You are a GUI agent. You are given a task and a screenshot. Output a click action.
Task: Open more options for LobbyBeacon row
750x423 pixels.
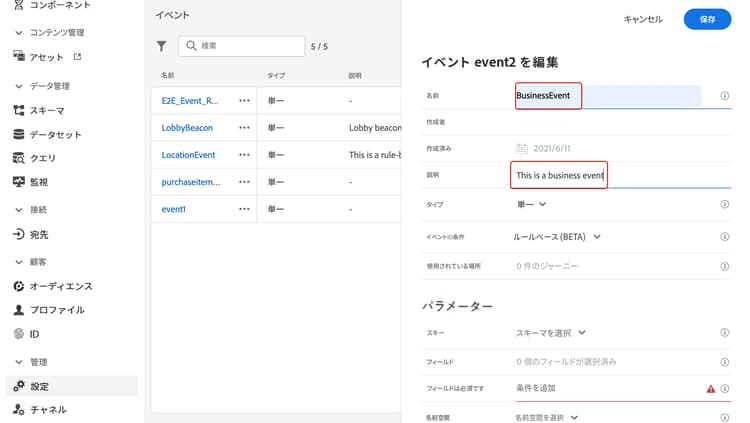point(244,128)
